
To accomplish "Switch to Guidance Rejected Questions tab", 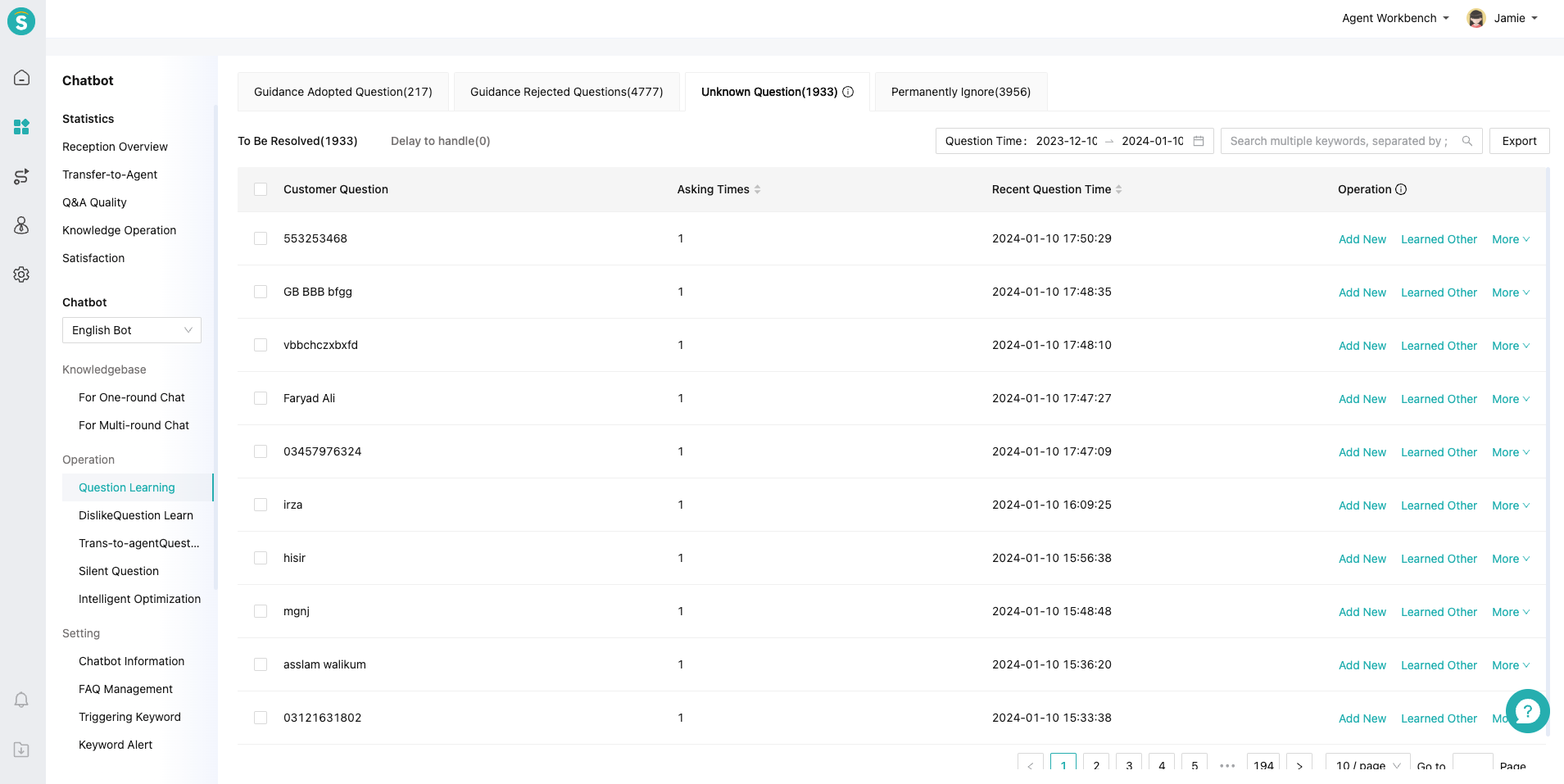I will click(x=567, y=92).
